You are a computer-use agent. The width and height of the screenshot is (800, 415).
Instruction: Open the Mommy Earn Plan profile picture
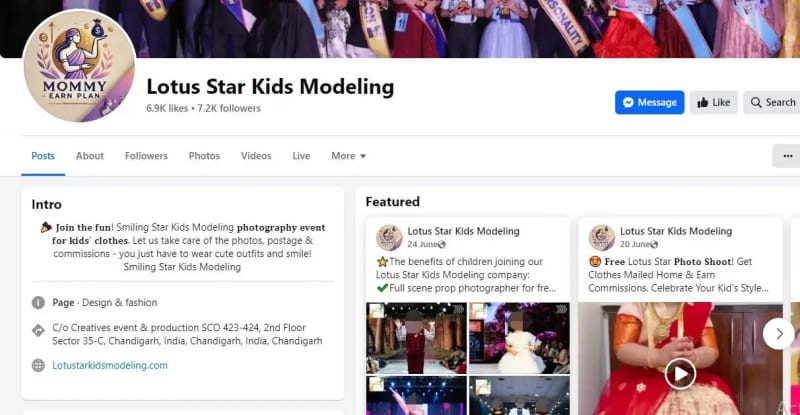(80, 66)
